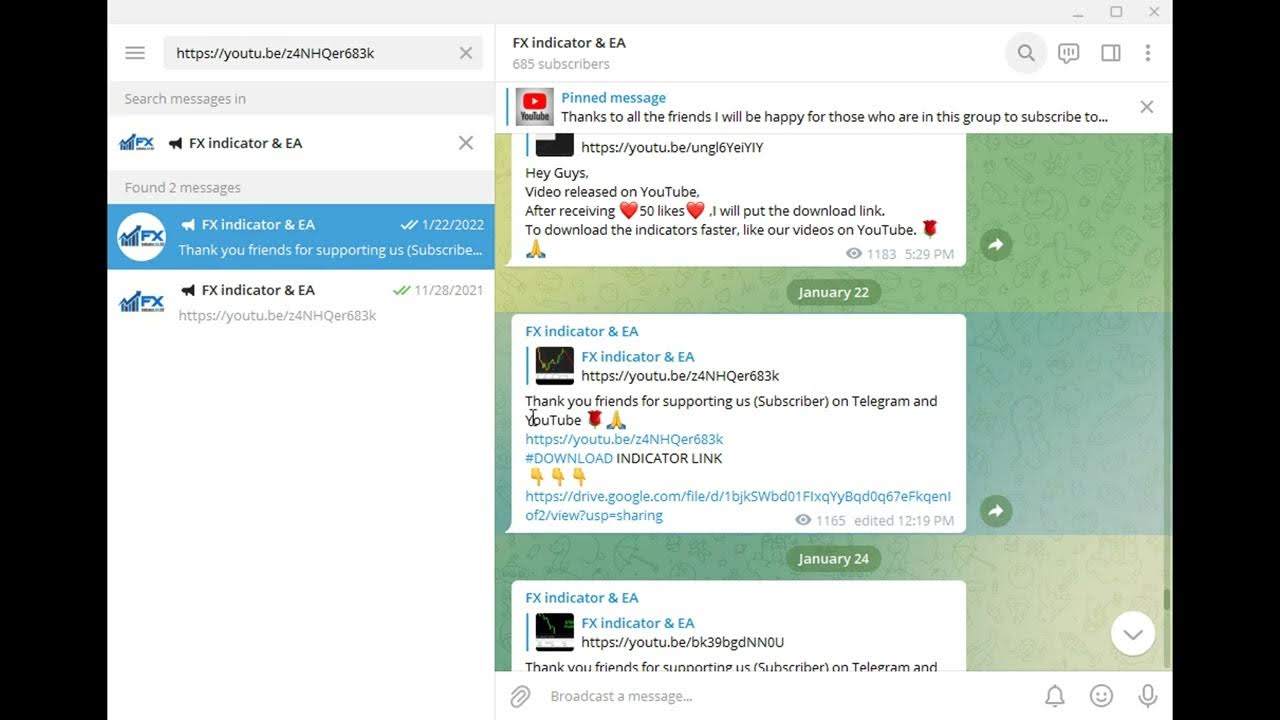Click 'Found 2 messages' label

(183, 187)
